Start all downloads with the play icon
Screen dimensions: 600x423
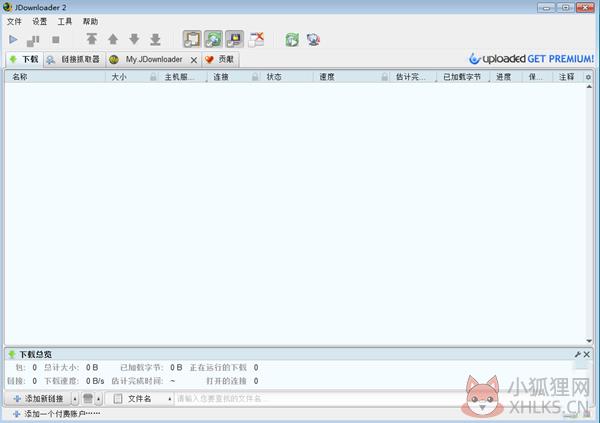click(x=13, y=39)
